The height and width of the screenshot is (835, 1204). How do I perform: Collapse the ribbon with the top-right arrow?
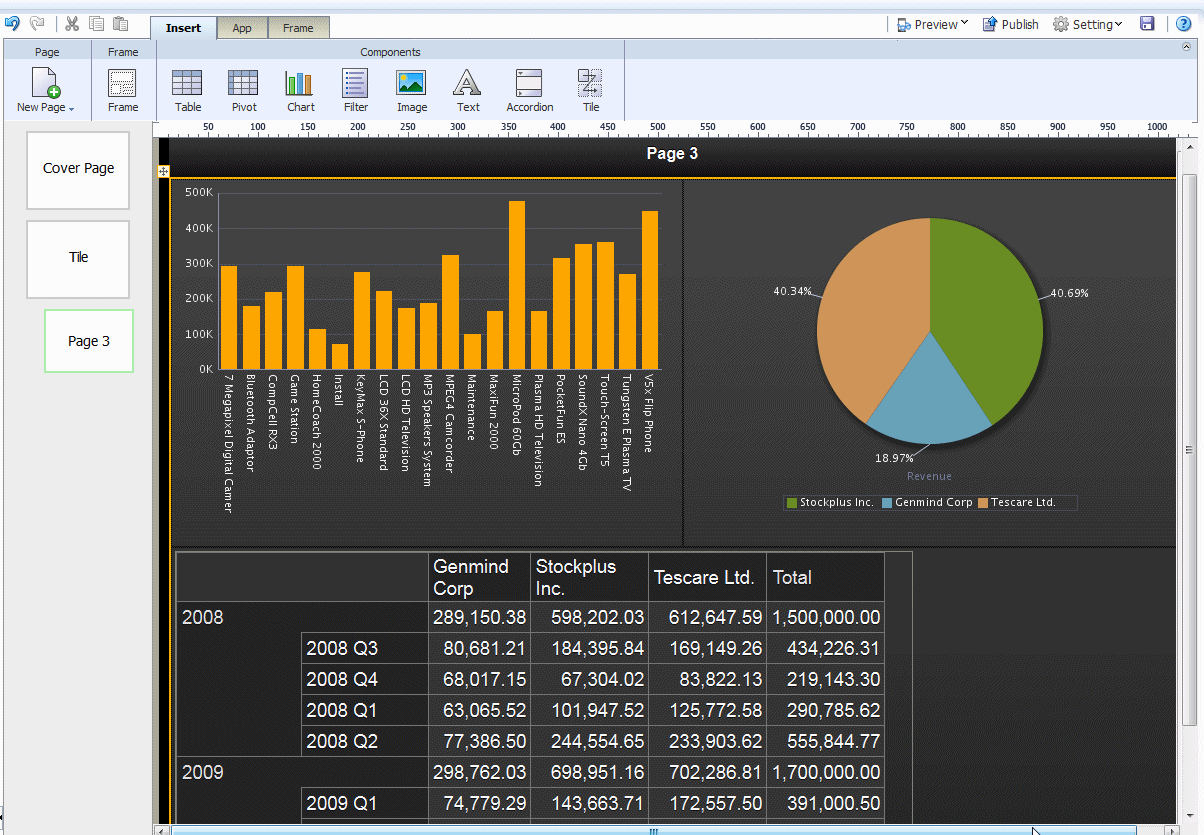1186,47
